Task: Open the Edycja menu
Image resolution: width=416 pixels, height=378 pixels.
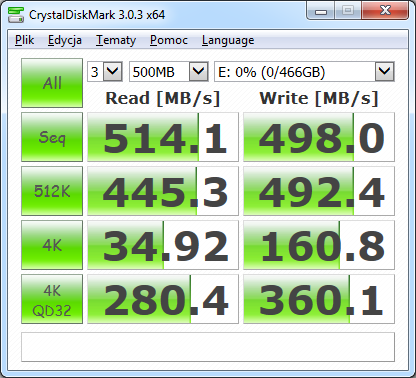Action: tap(65, 40)
